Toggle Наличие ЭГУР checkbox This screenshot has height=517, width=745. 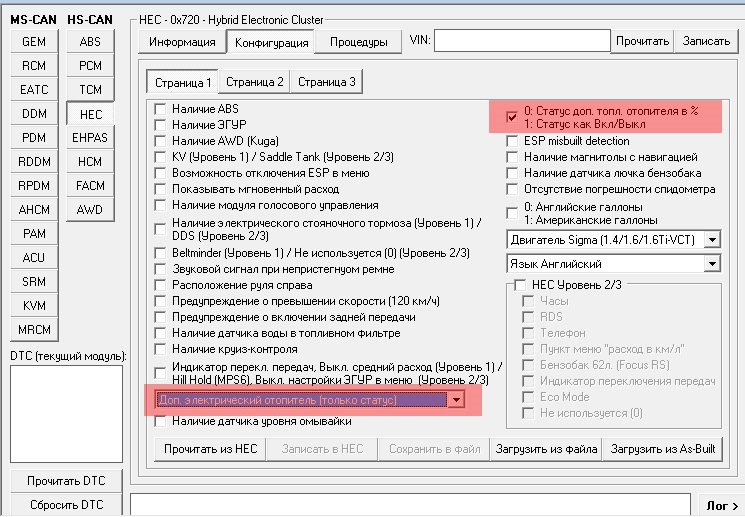(x=160, y=125)
